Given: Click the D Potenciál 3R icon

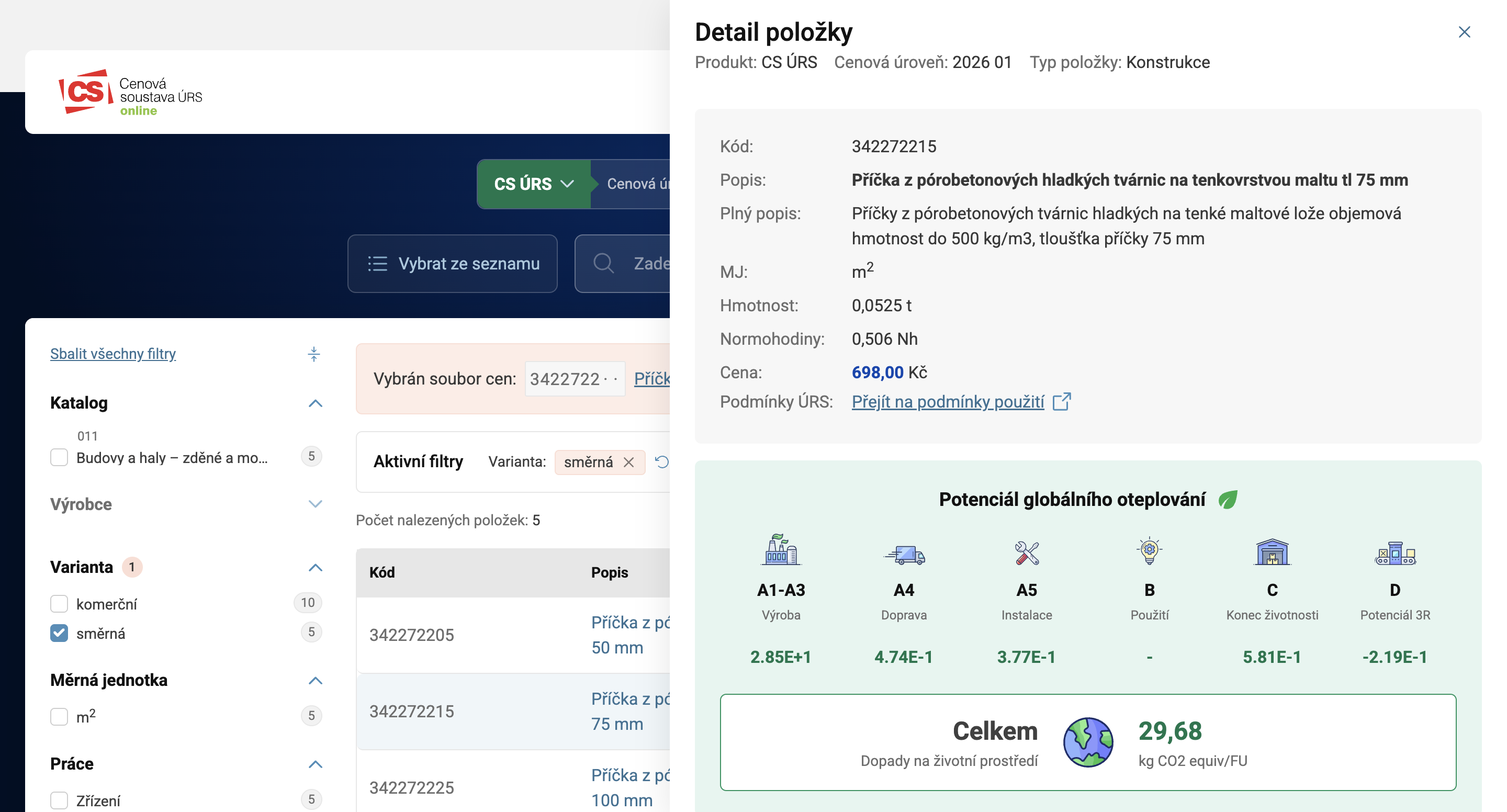Looking at the screenshot, I should pos(1394,553).
